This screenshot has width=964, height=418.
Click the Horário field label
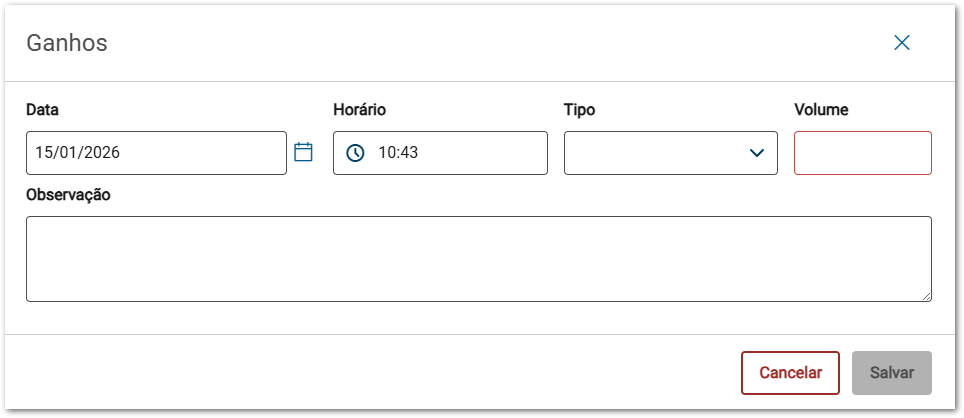point(359,110)
